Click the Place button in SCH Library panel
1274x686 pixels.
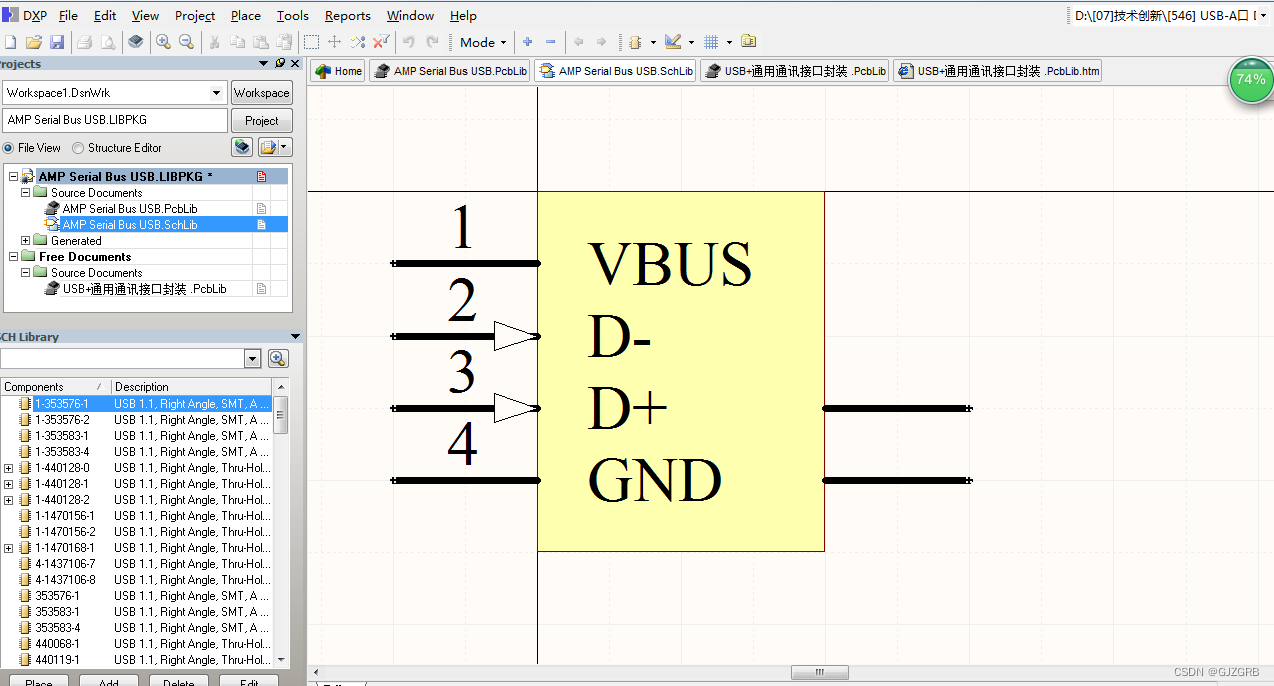click(38, 681)
